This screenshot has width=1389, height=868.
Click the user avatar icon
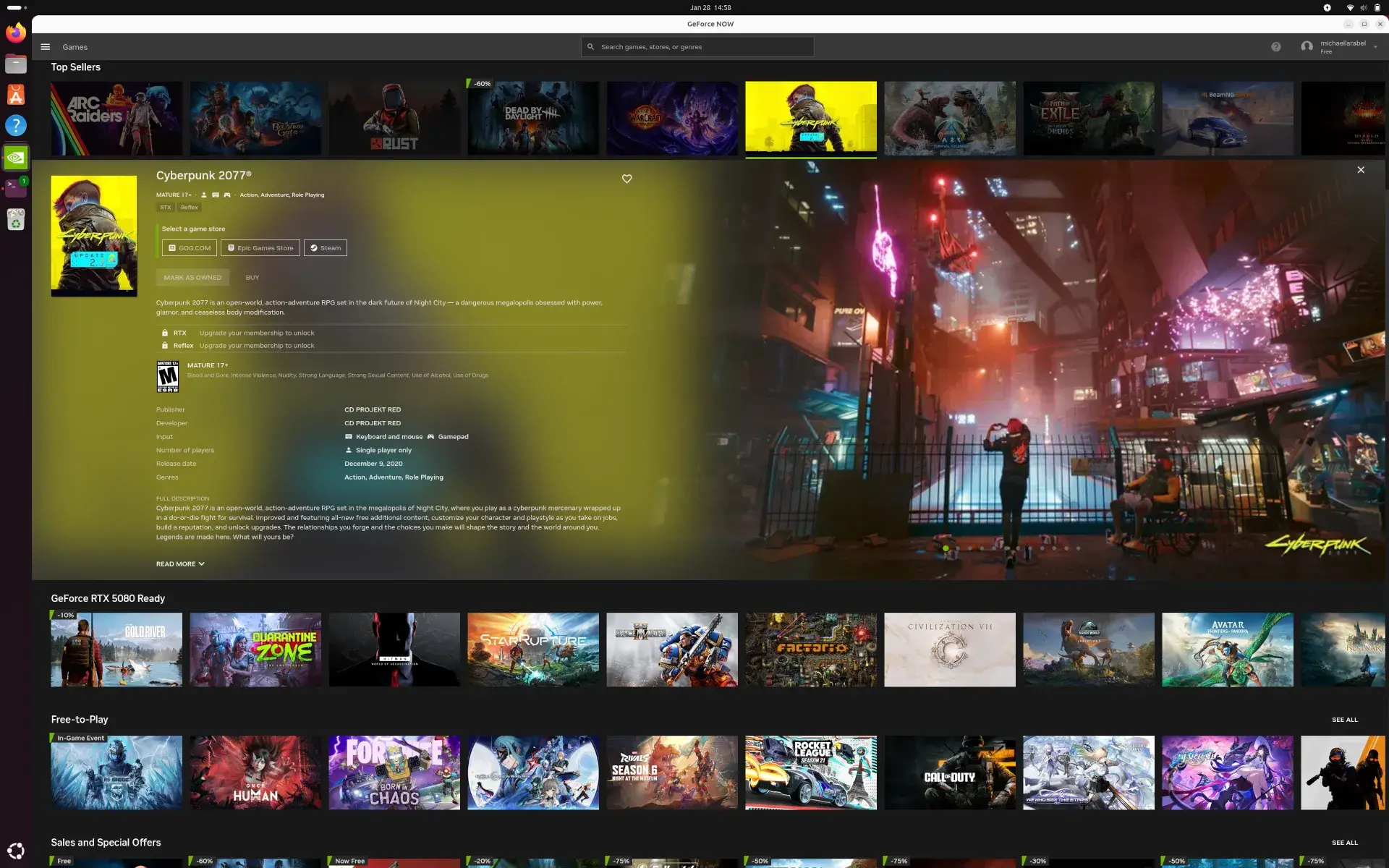click(x=1306, y=47)
